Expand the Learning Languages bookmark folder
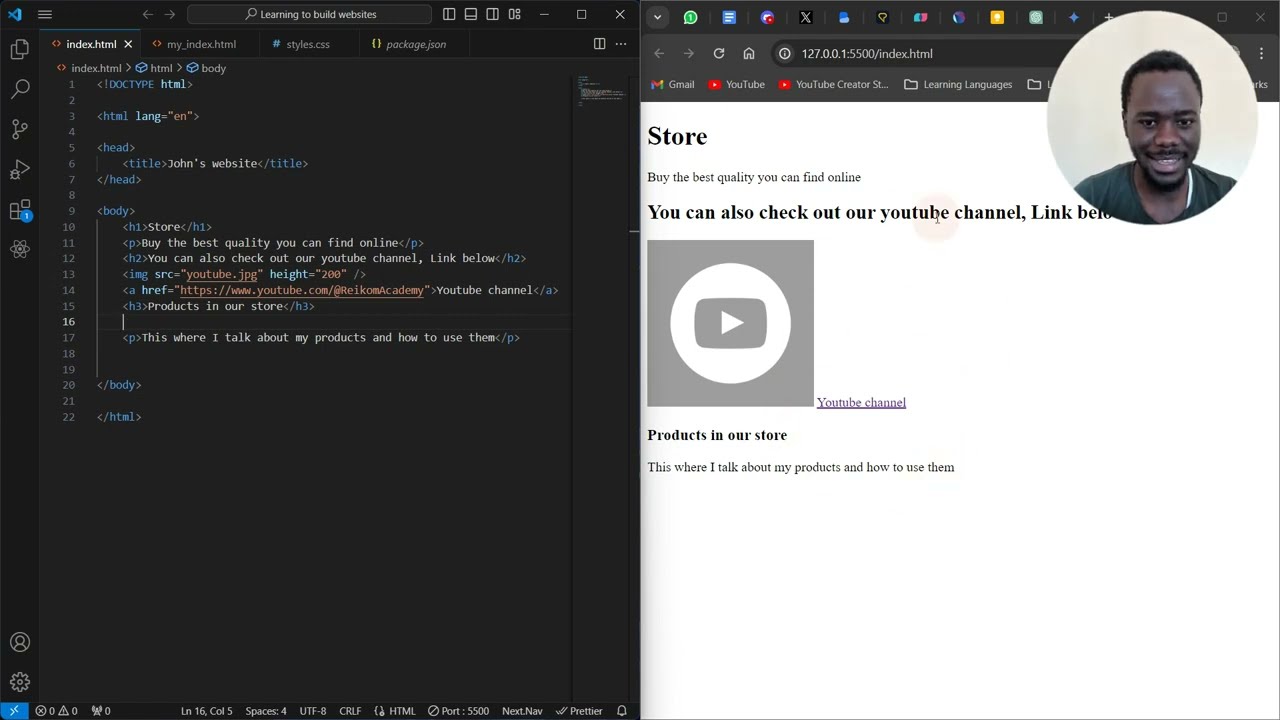 (x=958, y=84)
